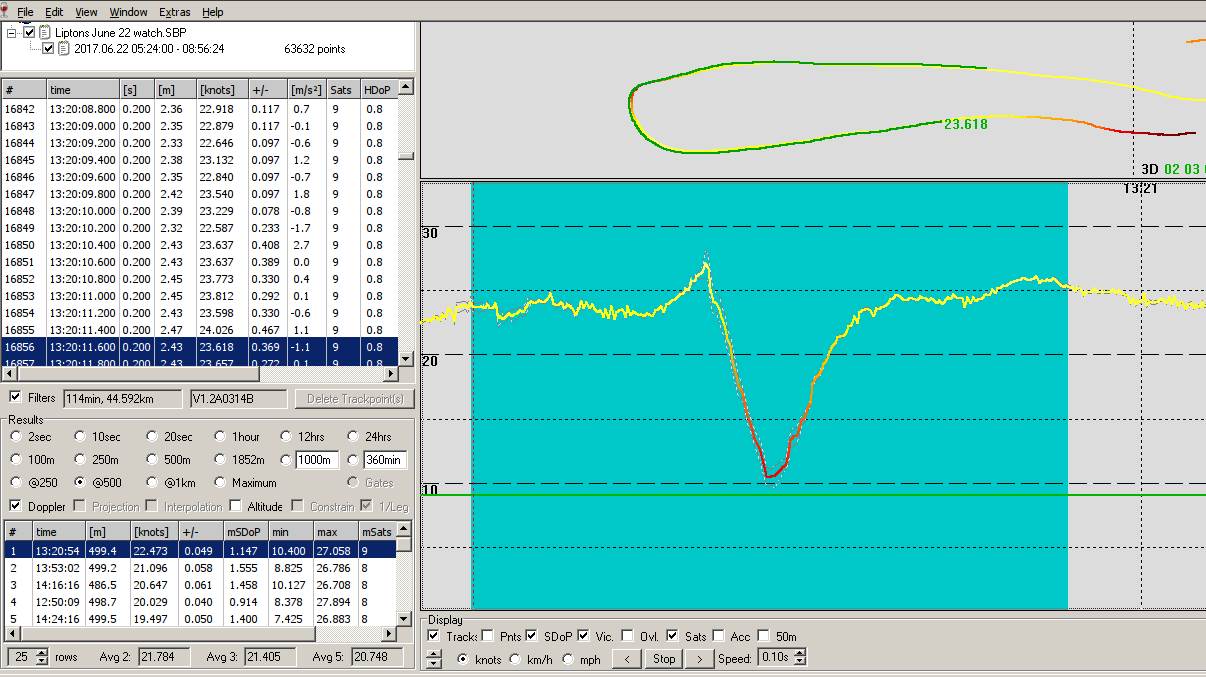
Task: Click the track icon beside 2017.06.22 entry
Action: (x=63, y=48)
